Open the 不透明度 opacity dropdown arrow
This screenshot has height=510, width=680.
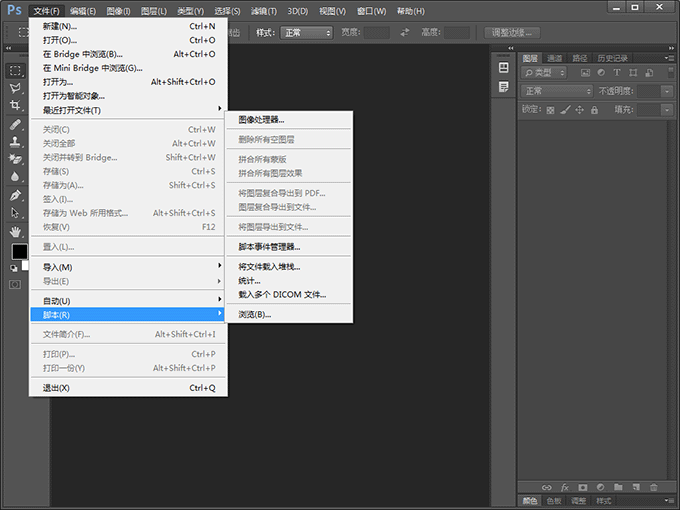point(667,91)
